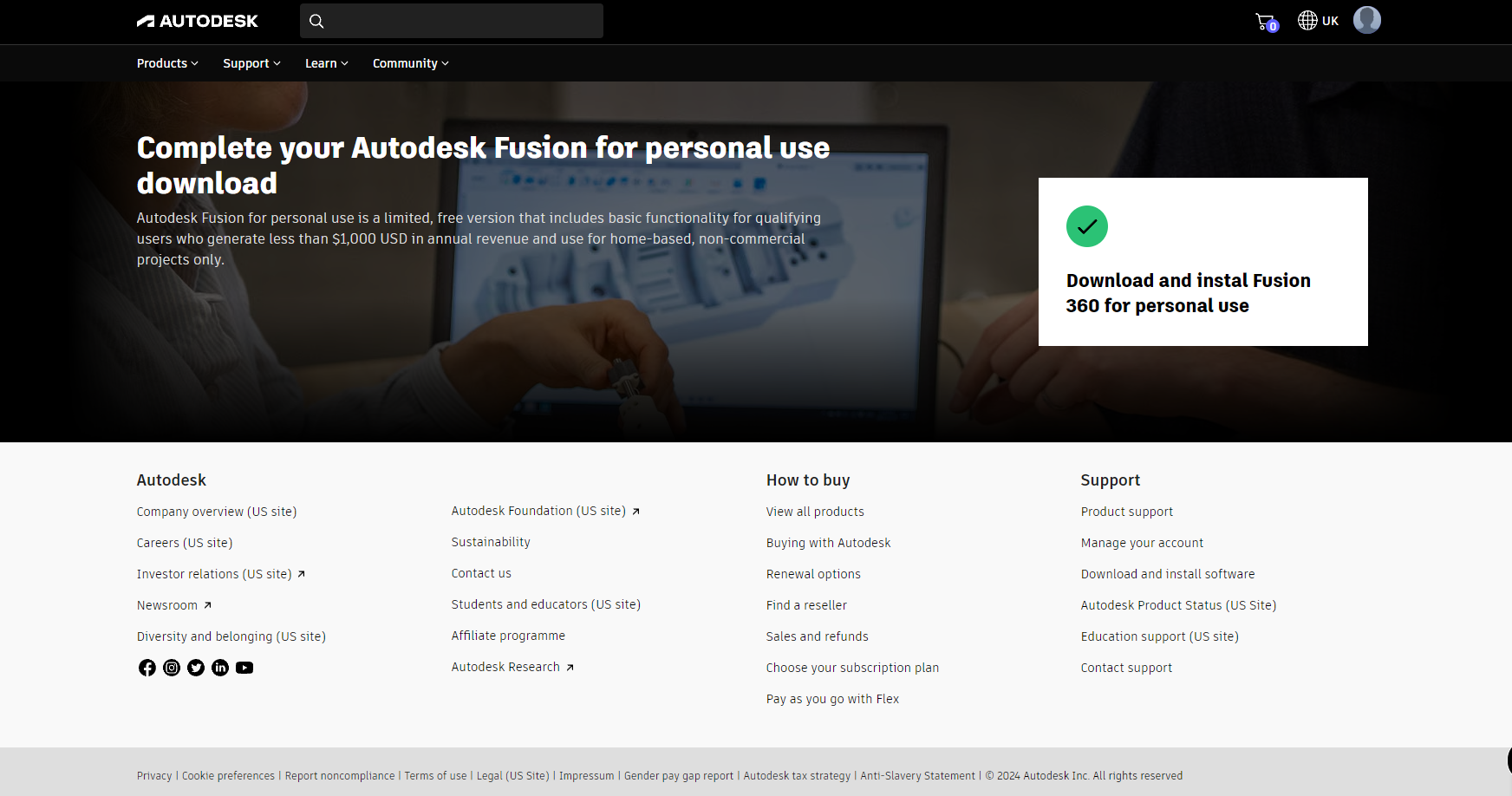Open the Renewal options link
The height and width of the screenshot is (796, 1512).
coord(813,574)
